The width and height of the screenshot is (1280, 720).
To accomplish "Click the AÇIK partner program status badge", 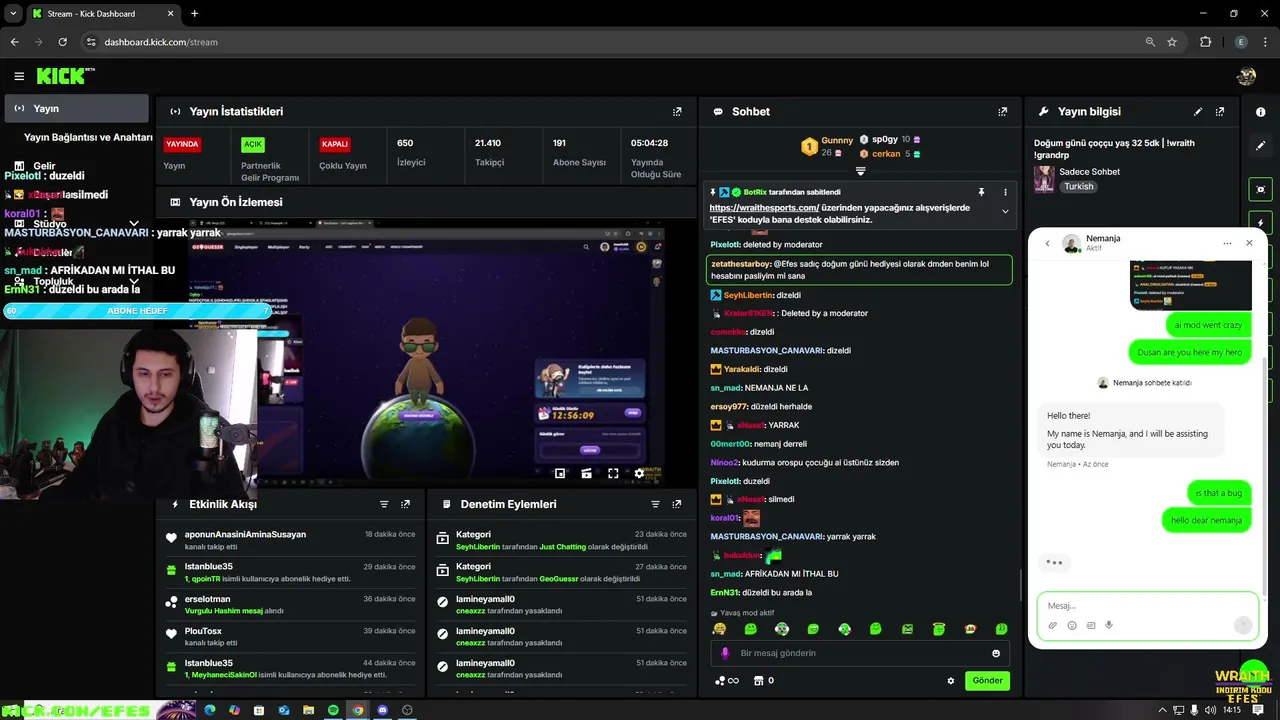I will pyautogui.click(x=252, y=144).
